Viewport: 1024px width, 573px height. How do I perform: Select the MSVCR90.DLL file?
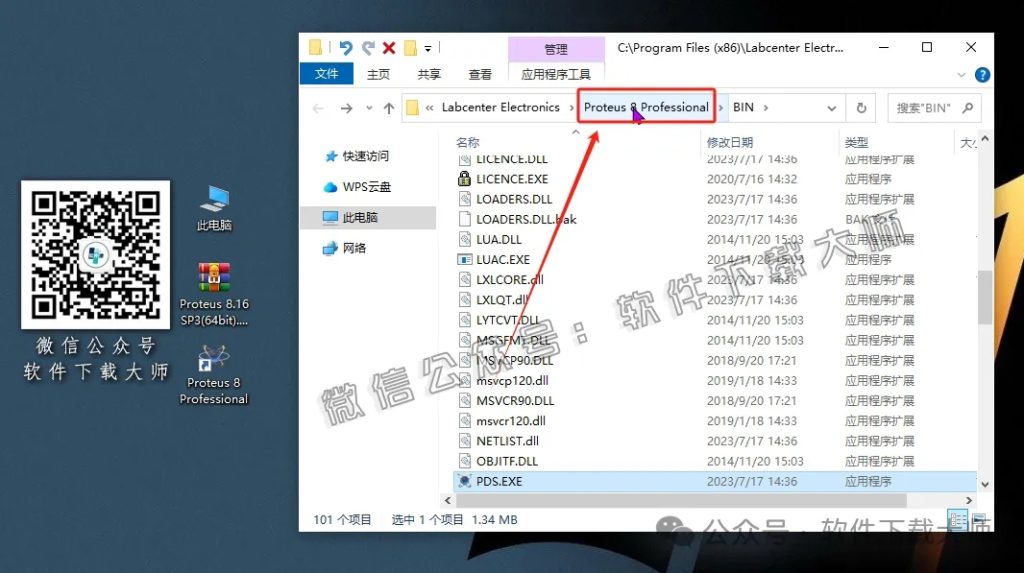point(515,401)
